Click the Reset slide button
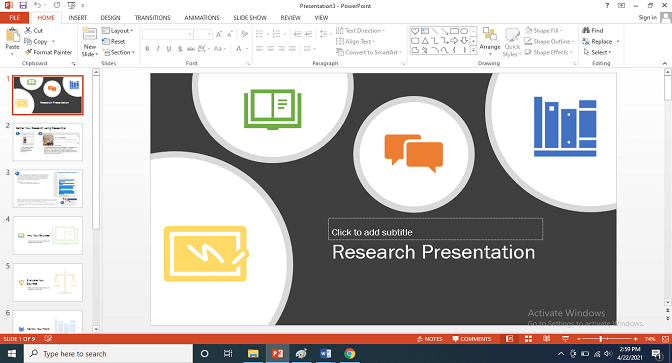This screenshot has width=672, height=363. [x=114, y=41]
